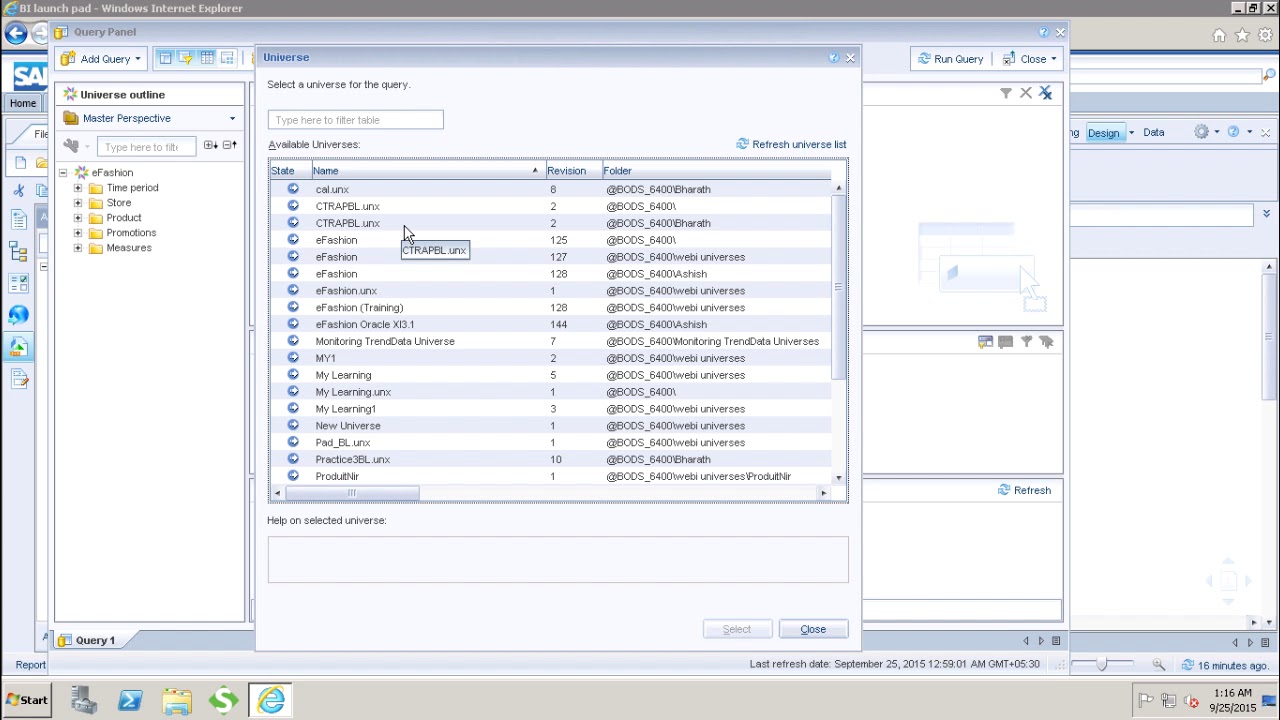Select eFashion (Training) universe
This screenshot has width=1280, height=720.
pyautogui.click(x=550, y=308)
